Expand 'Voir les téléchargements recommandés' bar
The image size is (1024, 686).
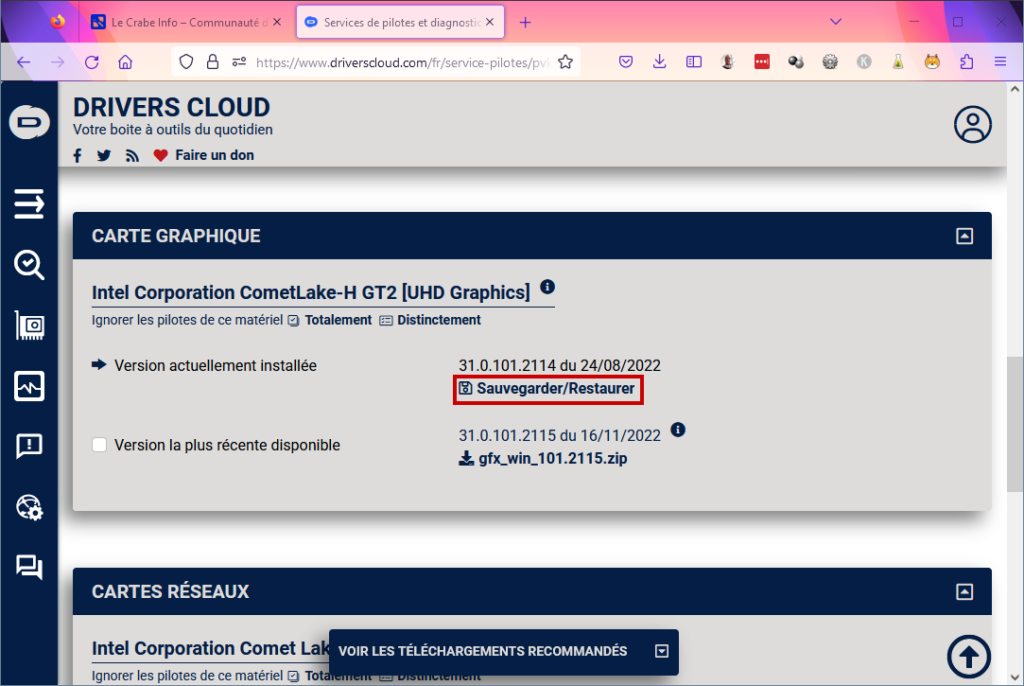[x=504, y=651]
